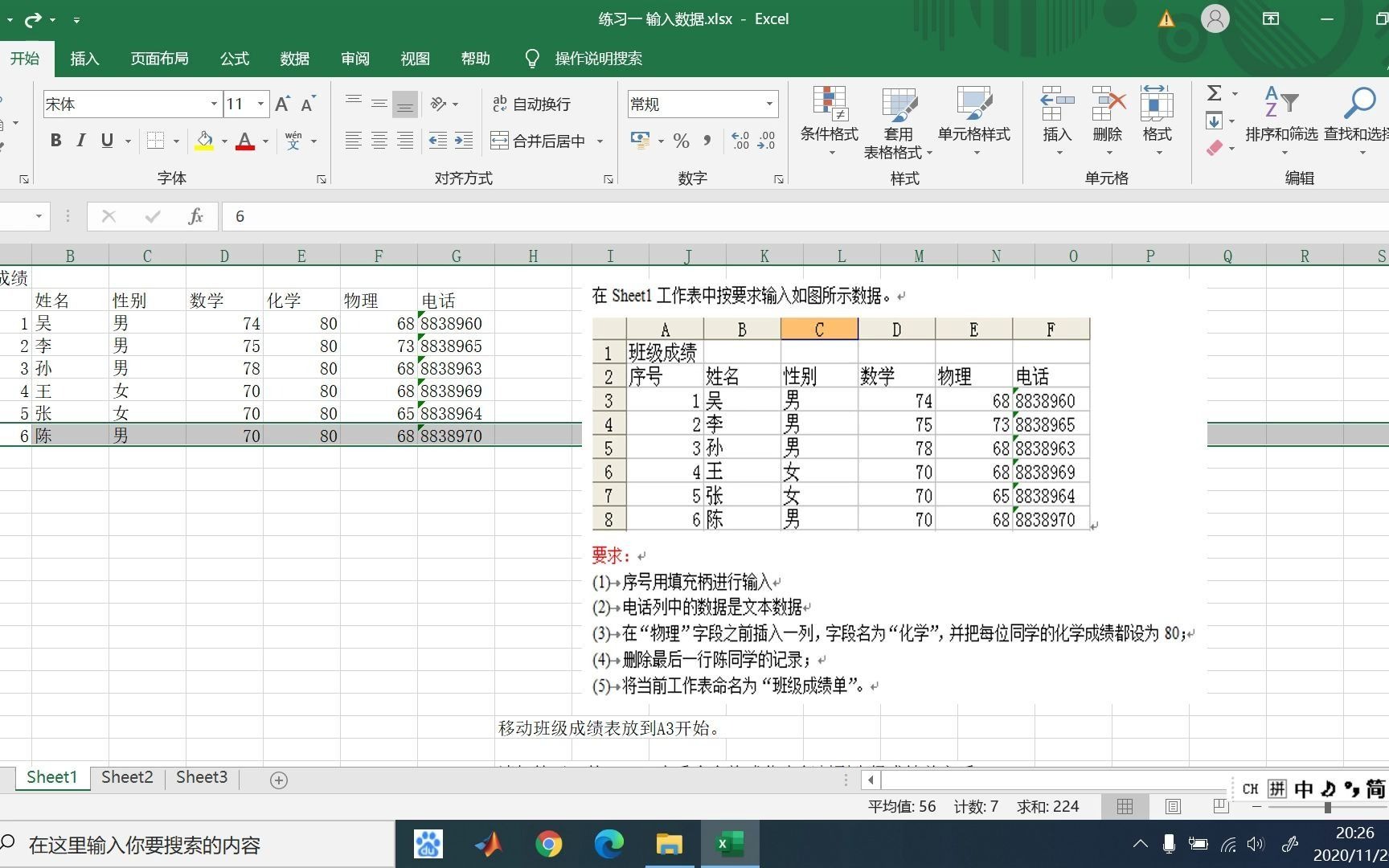The width and height of the screenshot is (1389, 868).
Task: Switch input method via 中 language toggle
Action: (1304, 788)
